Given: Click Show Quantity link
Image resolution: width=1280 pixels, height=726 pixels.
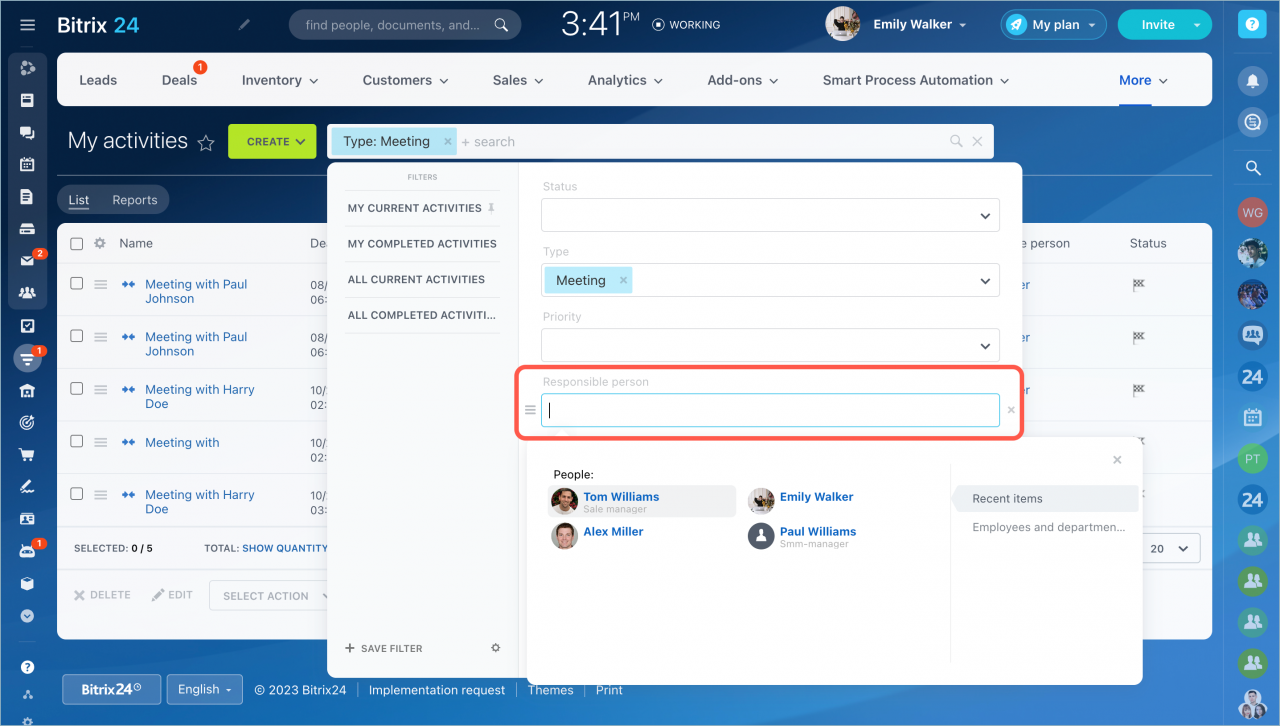Looking at the screenshot, I should [x=285, y=548].
